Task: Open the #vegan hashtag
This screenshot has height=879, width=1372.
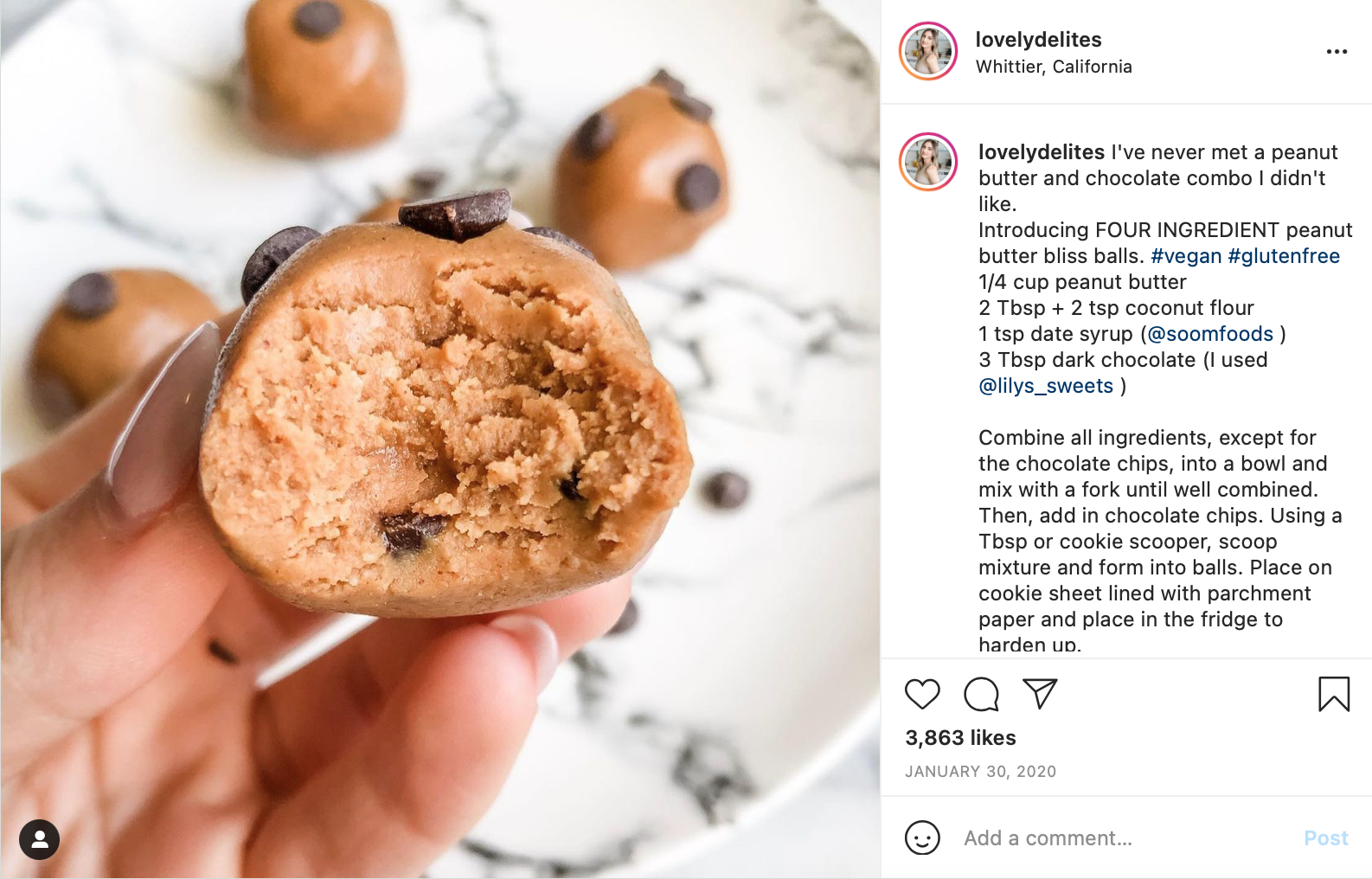Action: pyautogui.click(x=1186, y=256)
